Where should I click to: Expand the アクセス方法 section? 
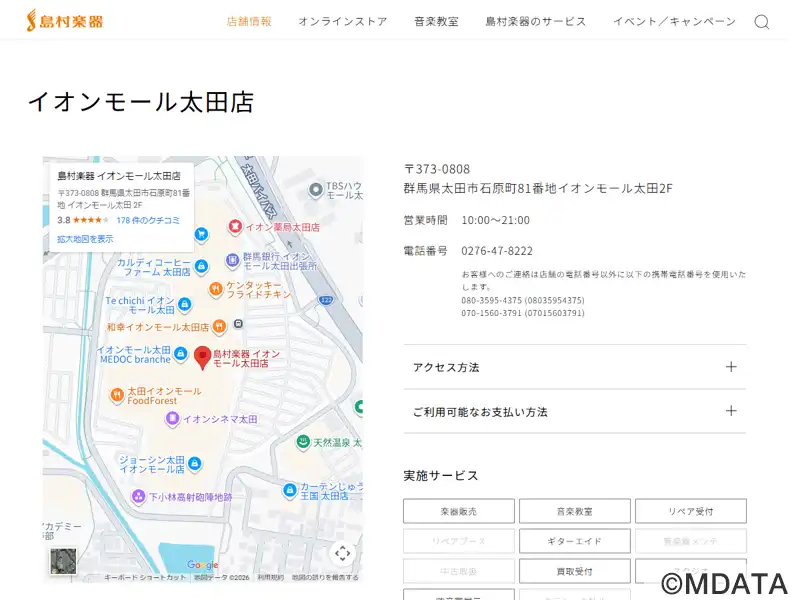pyautogui.click(x=574, y=367)
